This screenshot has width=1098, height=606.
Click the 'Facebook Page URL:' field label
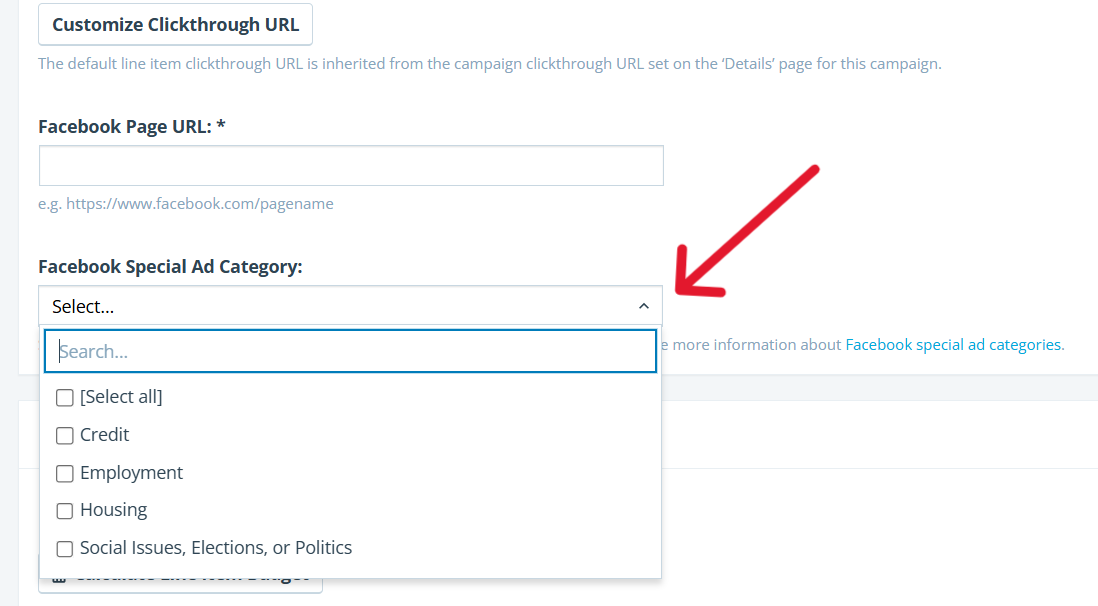click(x=131, y=127)
